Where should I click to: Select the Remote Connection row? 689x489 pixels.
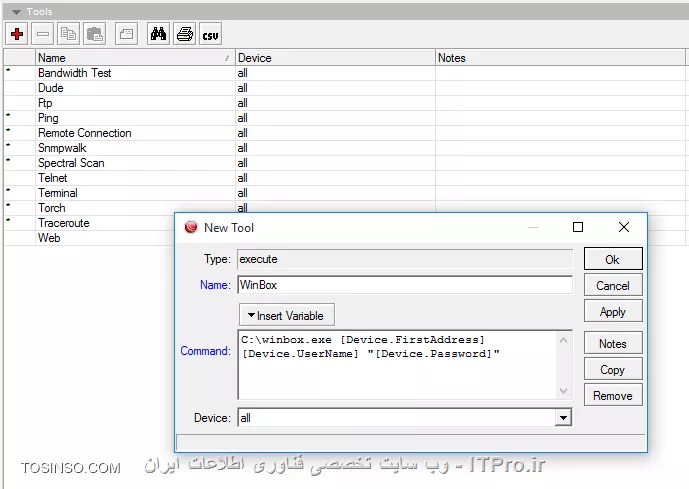(344, 133)
